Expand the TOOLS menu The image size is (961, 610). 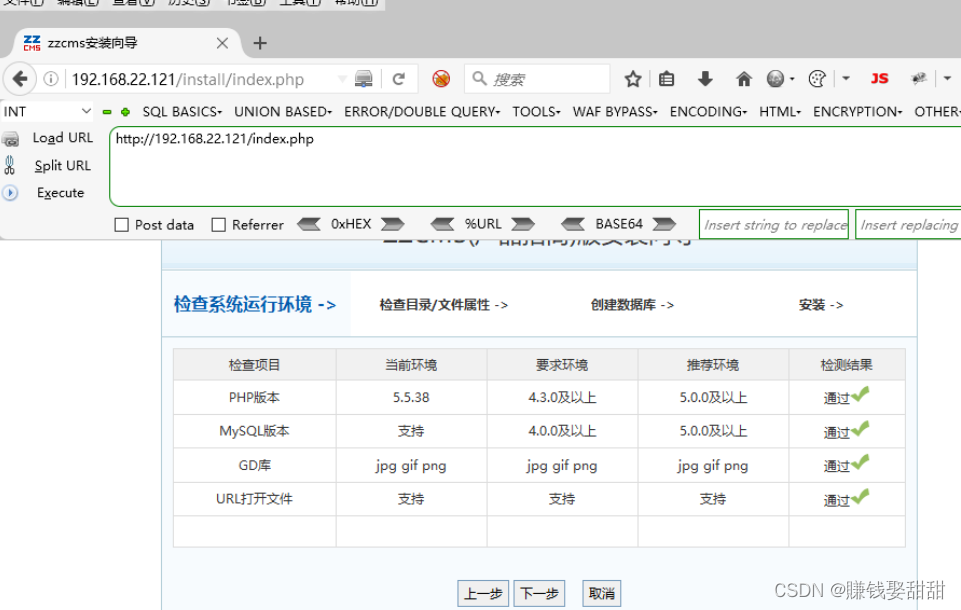click(536, 112)
